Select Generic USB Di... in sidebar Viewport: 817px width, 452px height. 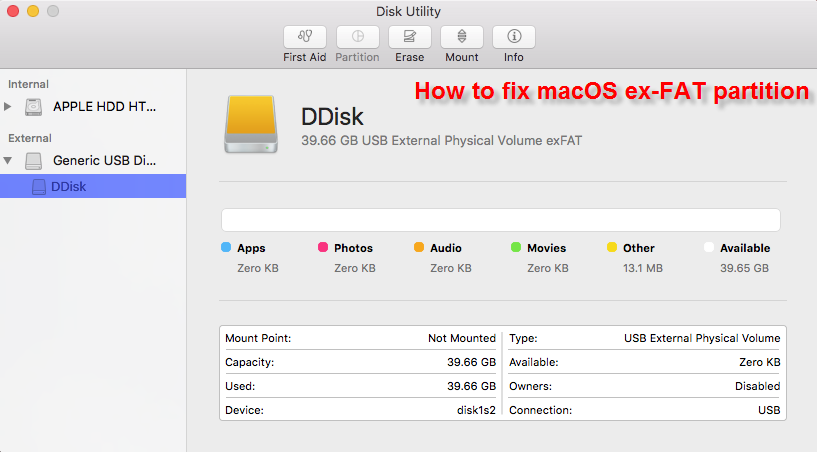click(x=104, y=161)
